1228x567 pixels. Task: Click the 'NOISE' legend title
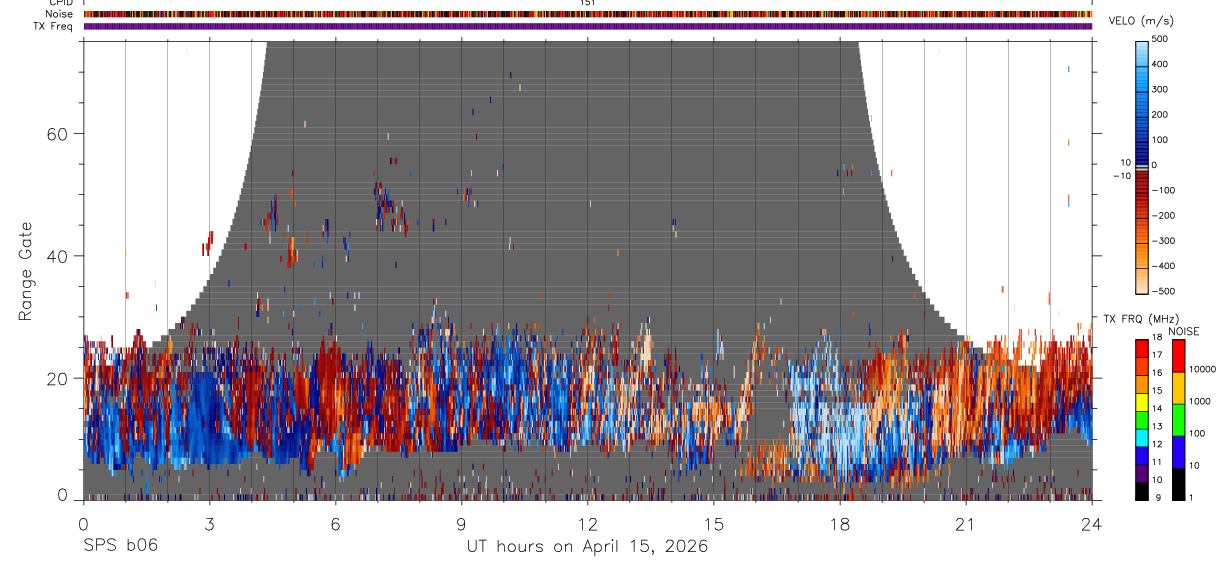[1184, 331]
